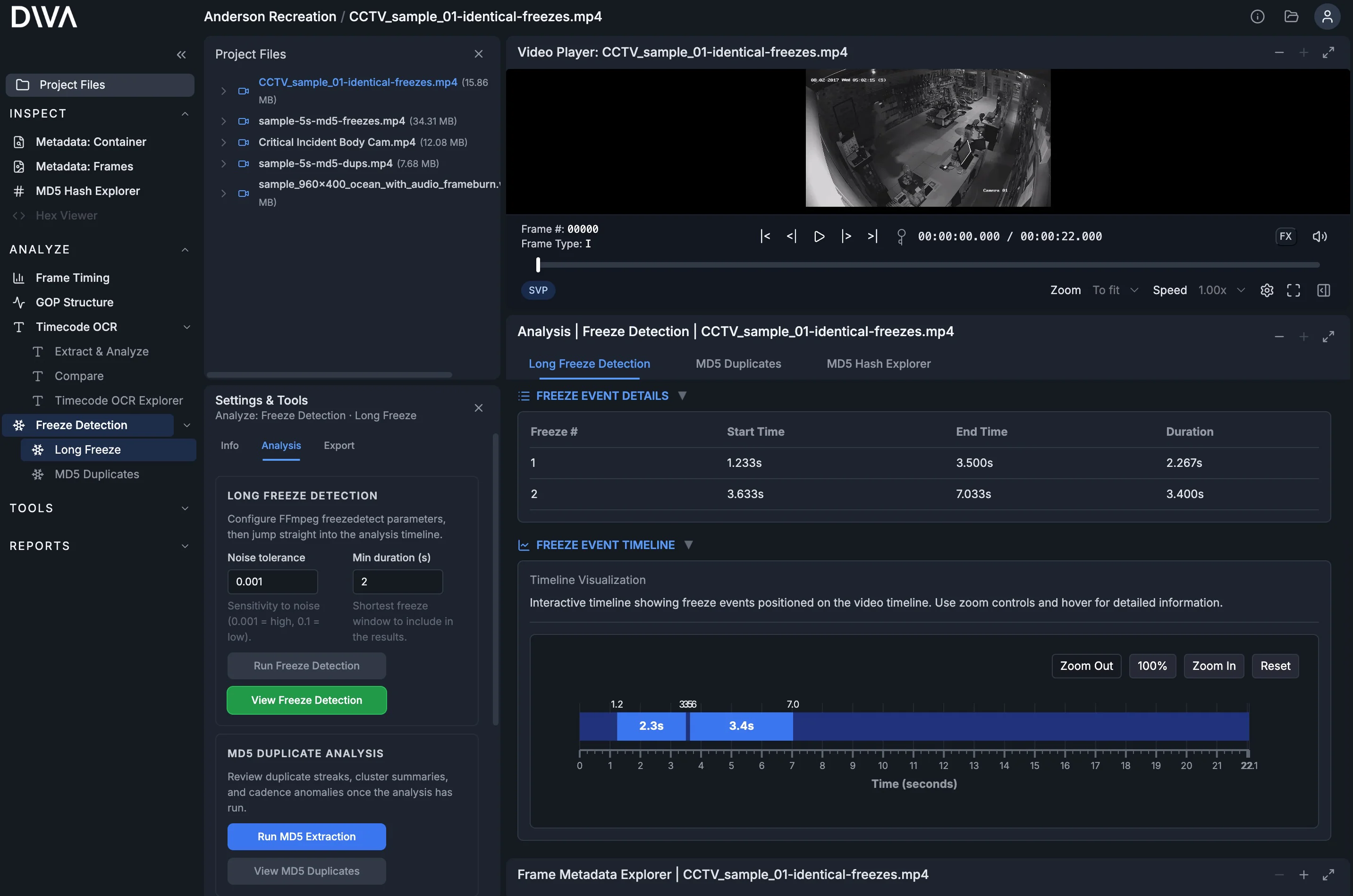Image resolution: width=1353 pixels, height=896 pixels.
Task: Open Timecode OCR Extract & Analyze
Action: pyautogui.click(x=101, y=351)
